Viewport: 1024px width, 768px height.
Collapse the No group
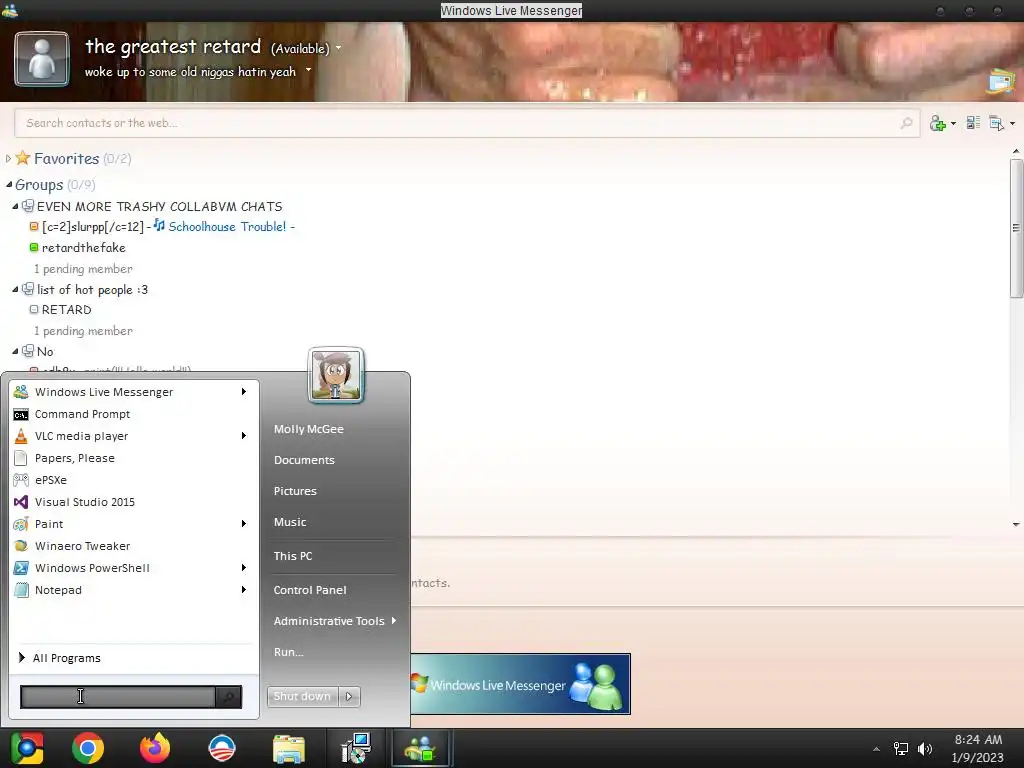pyautogui.click(x=16, y=351)
